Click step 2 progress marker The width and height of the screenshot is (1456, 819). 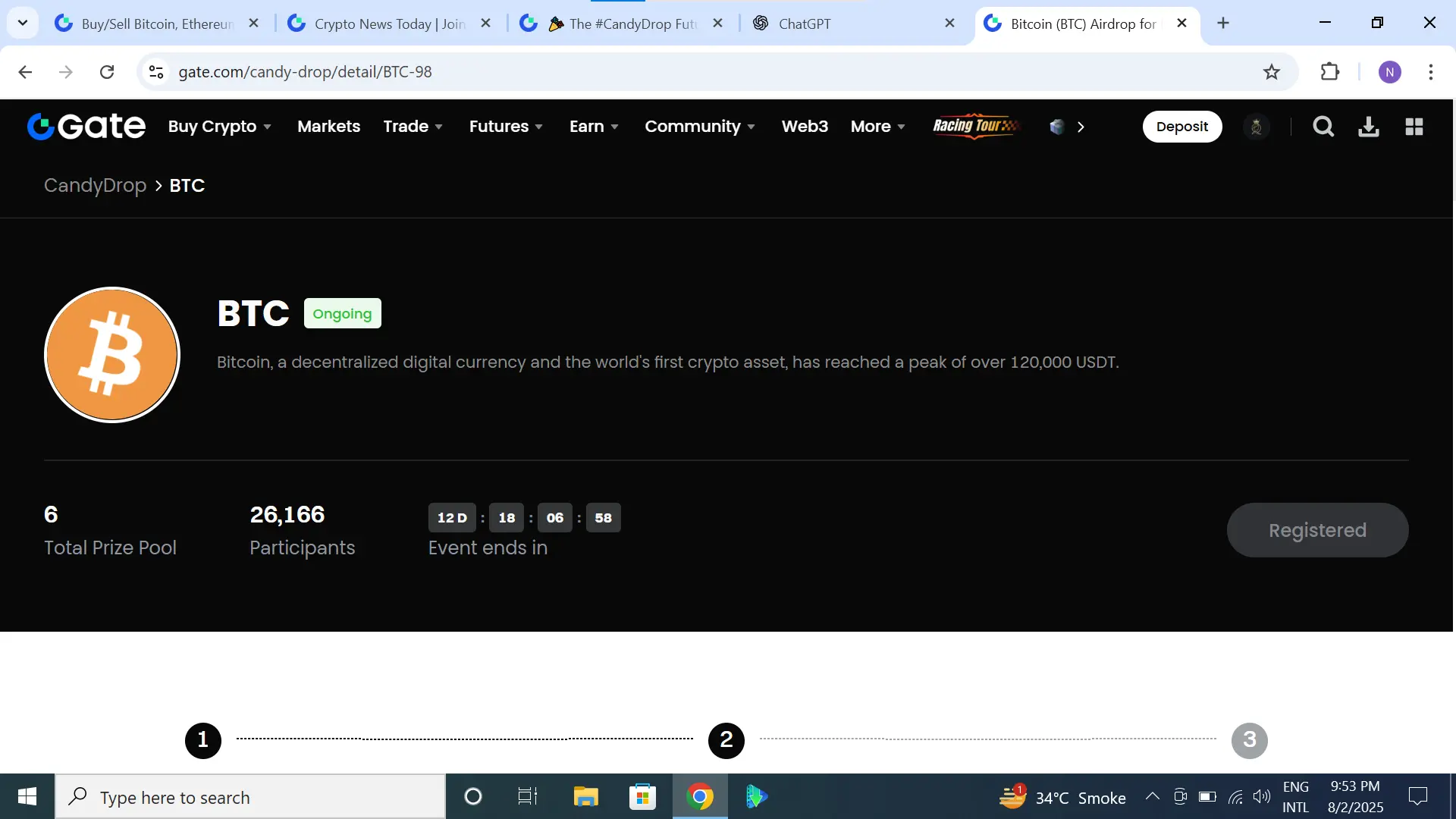[726, 740]
